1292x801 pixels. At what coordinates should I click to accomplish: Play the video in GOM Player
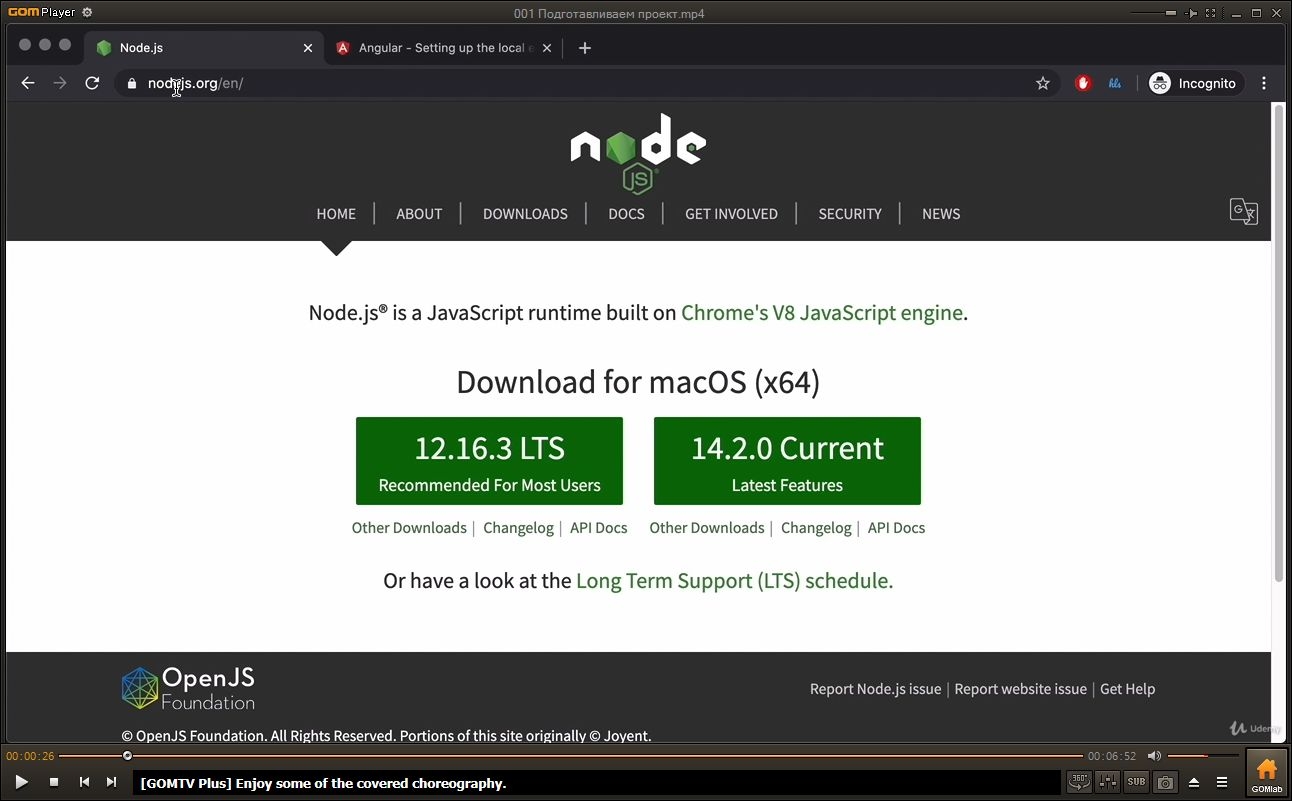(22, 782)
